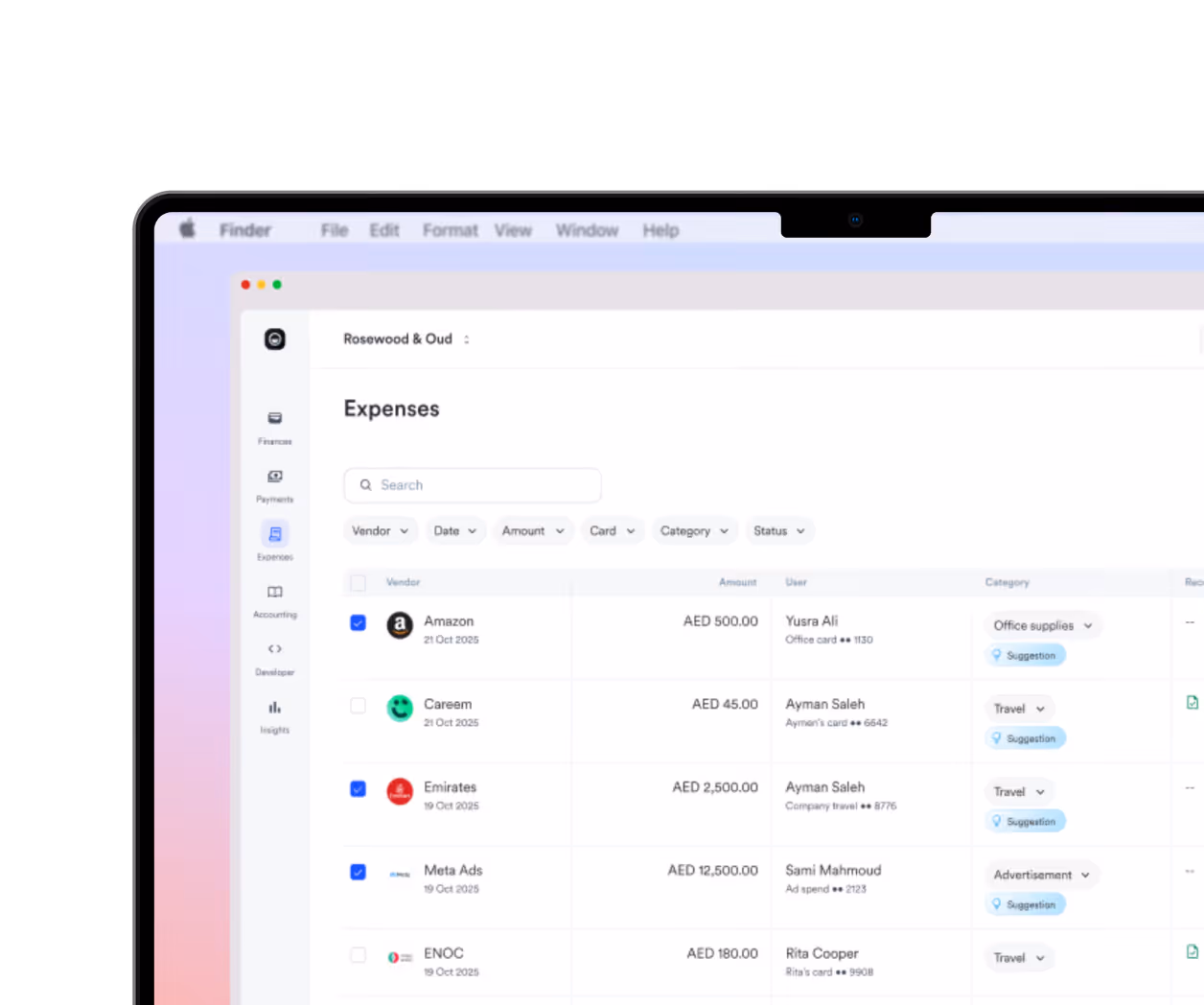
Task: Open the Payments section
Action: point(275,485)
